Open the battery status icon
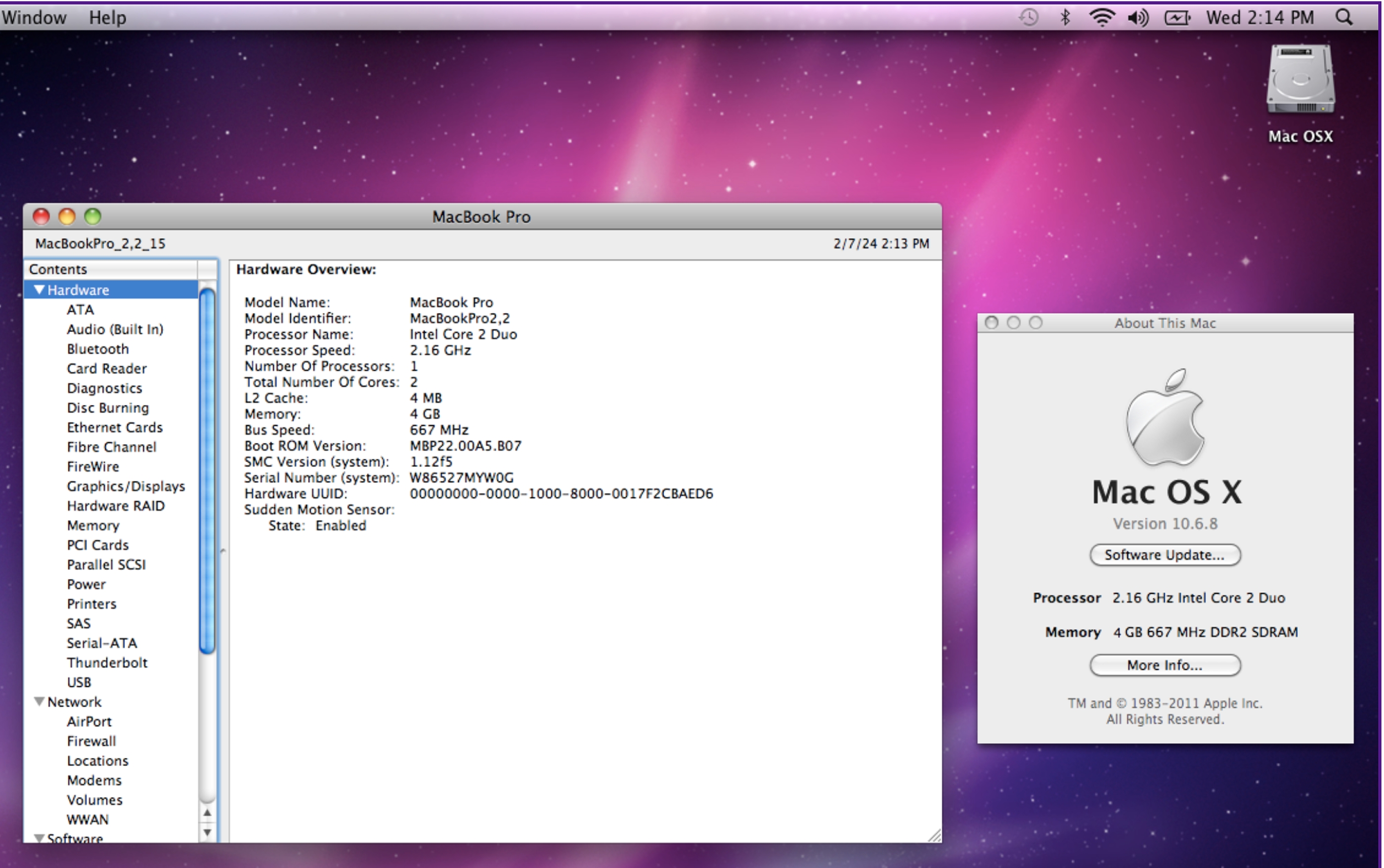This screenshot has height=868, width=1384. pos(1177,18)
